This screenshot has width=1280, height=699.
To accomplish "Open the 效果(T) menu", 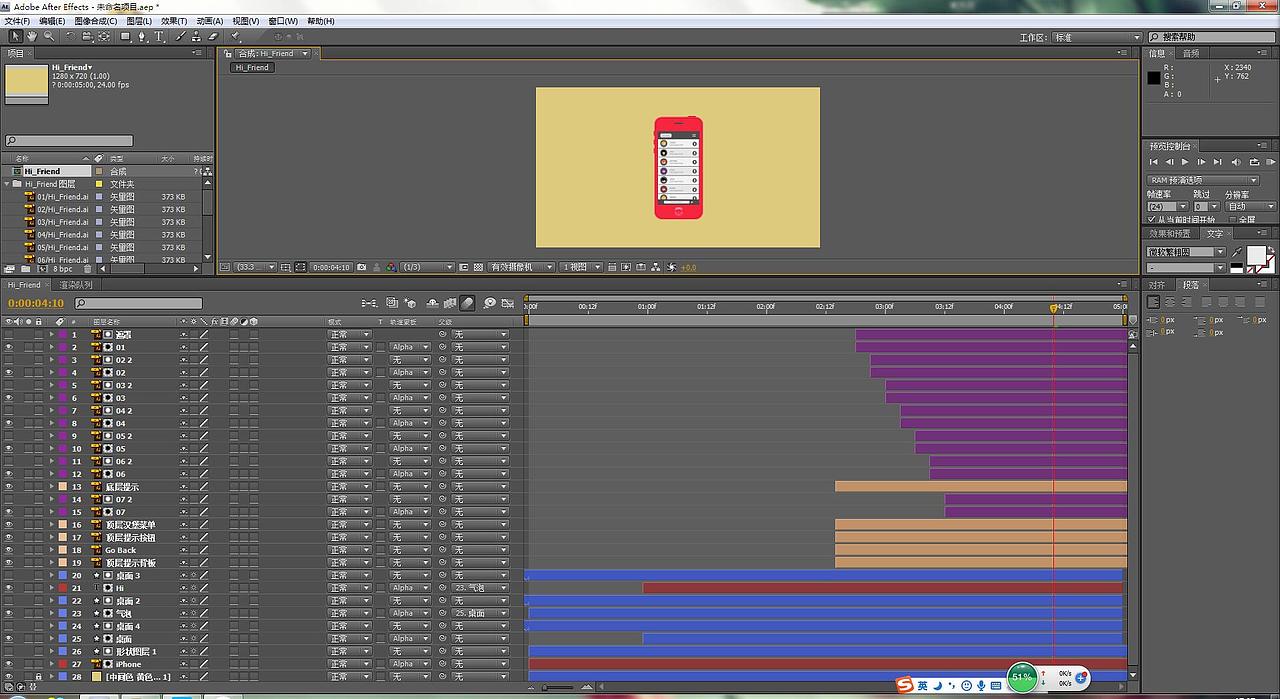I will [x=174, y=21].
